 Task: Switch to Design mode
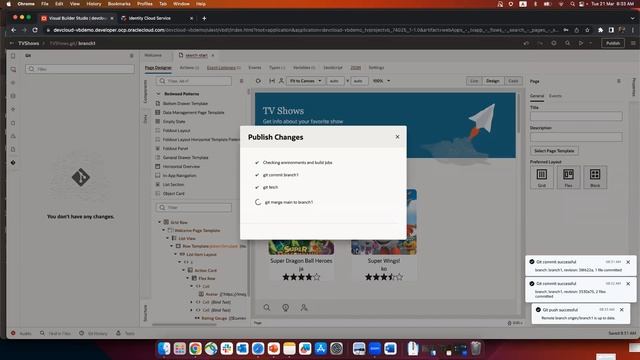coord(492,81)
